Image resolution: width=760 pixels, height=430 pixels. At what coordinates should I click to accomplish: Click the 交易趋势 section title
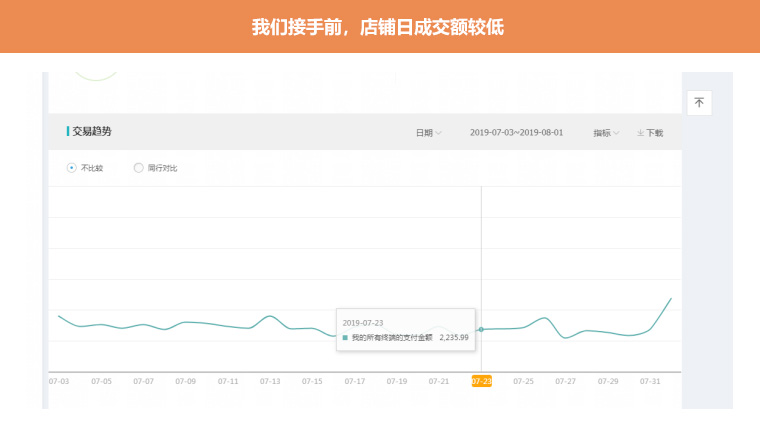(91, 131)
